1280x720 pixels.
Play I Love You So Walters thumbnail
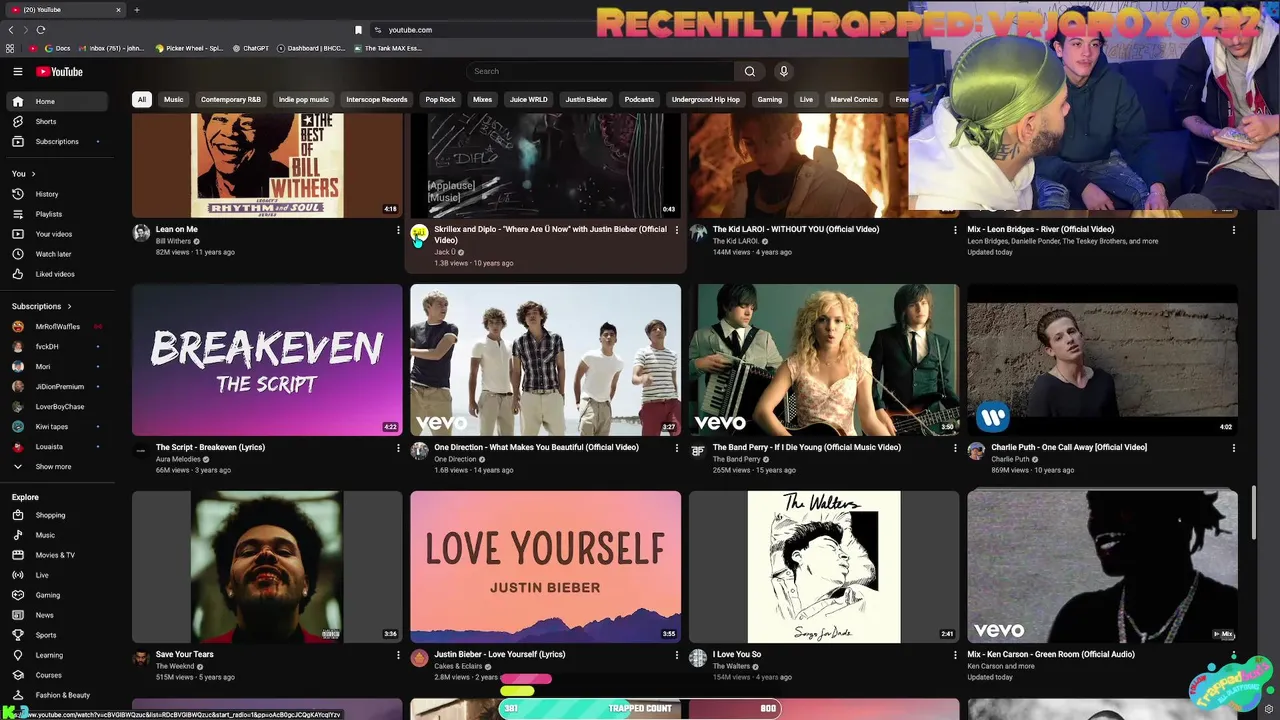pyautogui.click(x=824, y=566)
